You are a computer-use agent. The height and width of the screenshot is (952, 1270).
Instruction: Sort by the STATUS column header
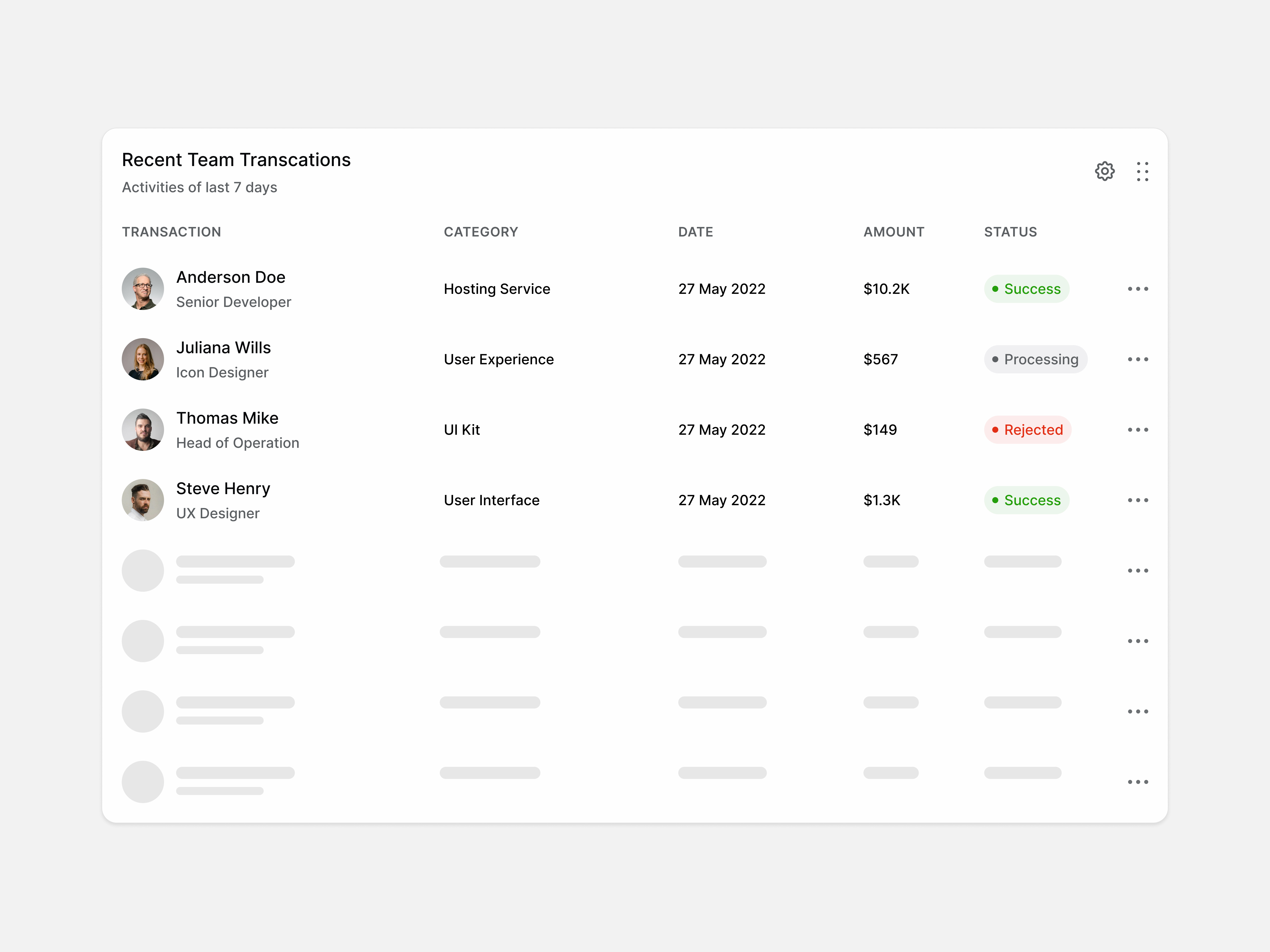1010,231
